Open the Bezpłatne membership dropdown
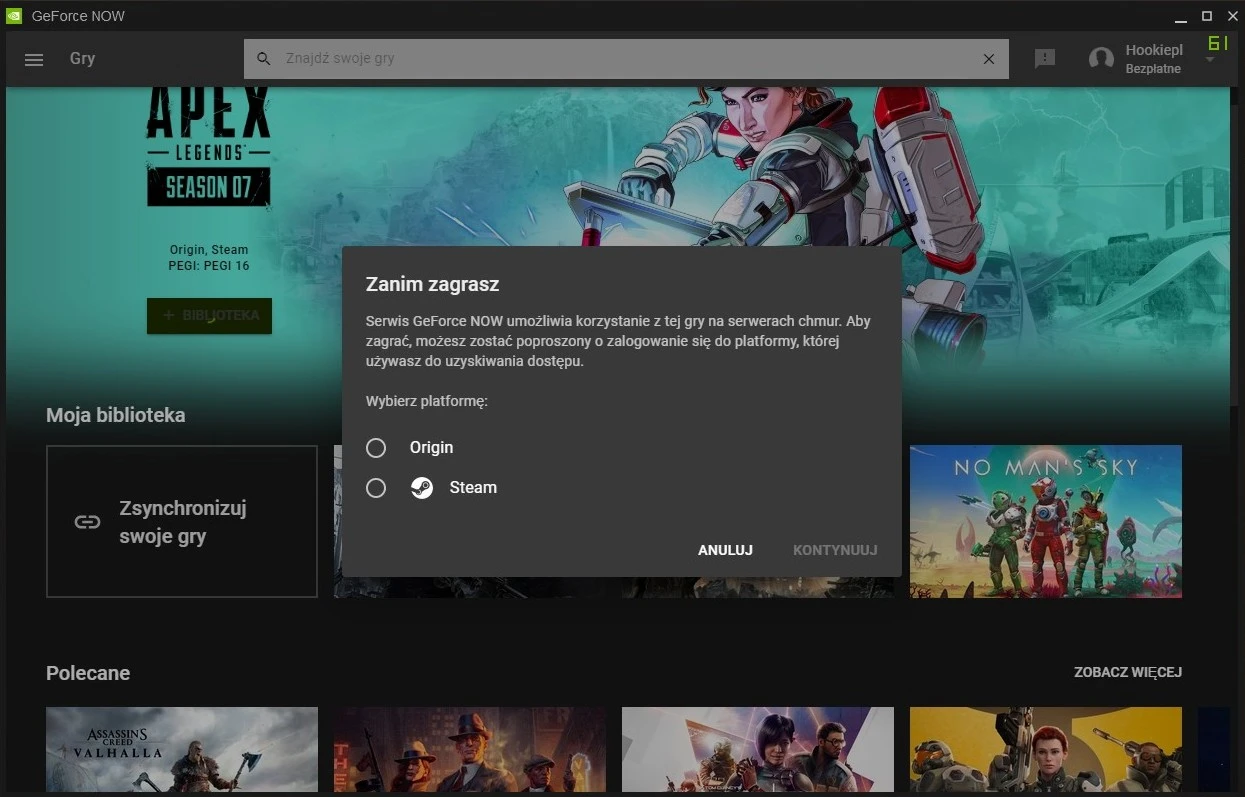This screenshot has width=1245, height=797. 1154,69
